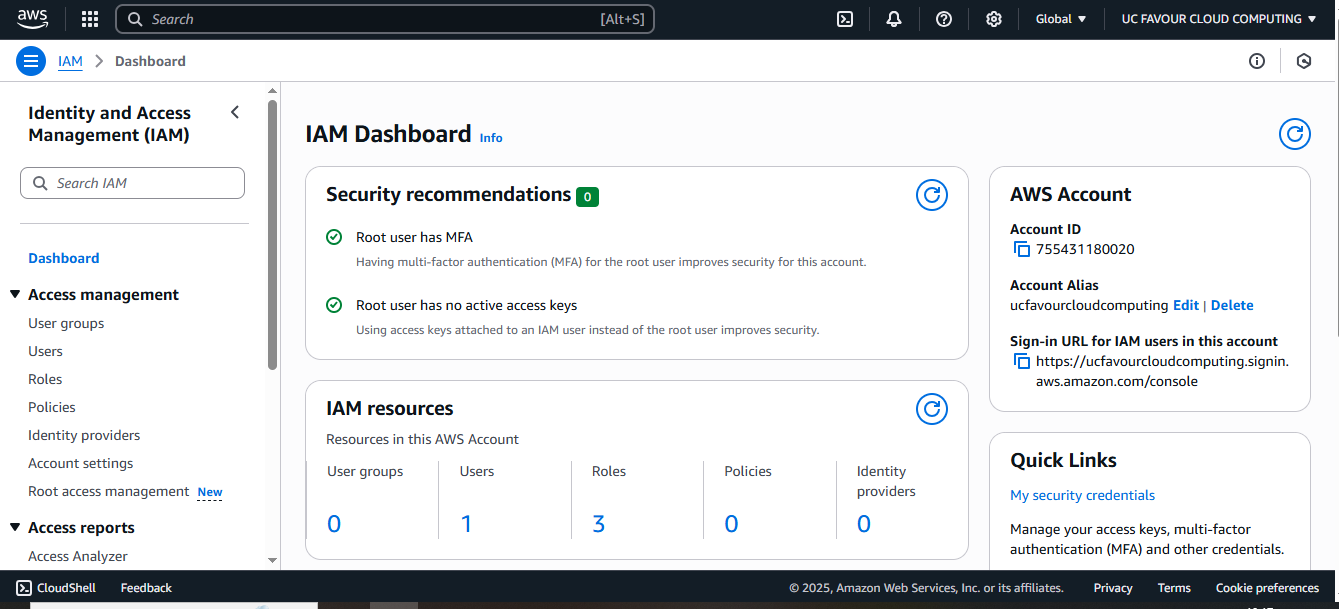
Task: Click the CloudShell icon in footer
Action: pos(24,588)
